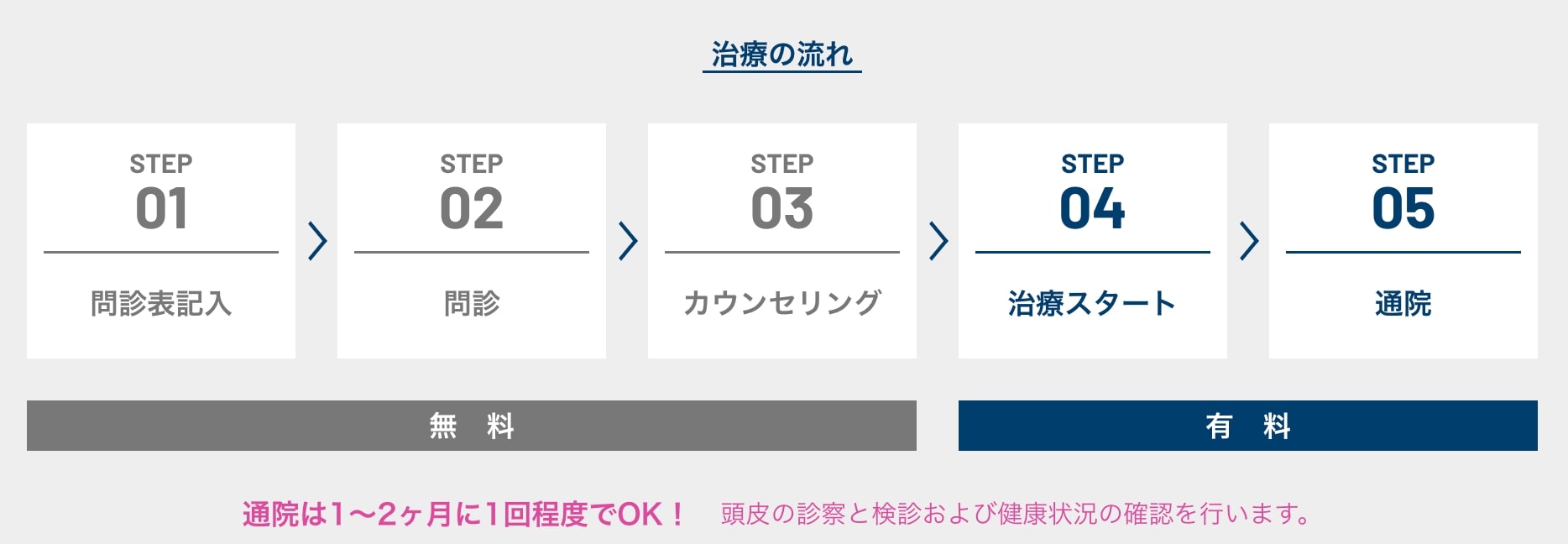Click the カウンセリング label text
This screenshot has width=1568, height=544.
782,303
